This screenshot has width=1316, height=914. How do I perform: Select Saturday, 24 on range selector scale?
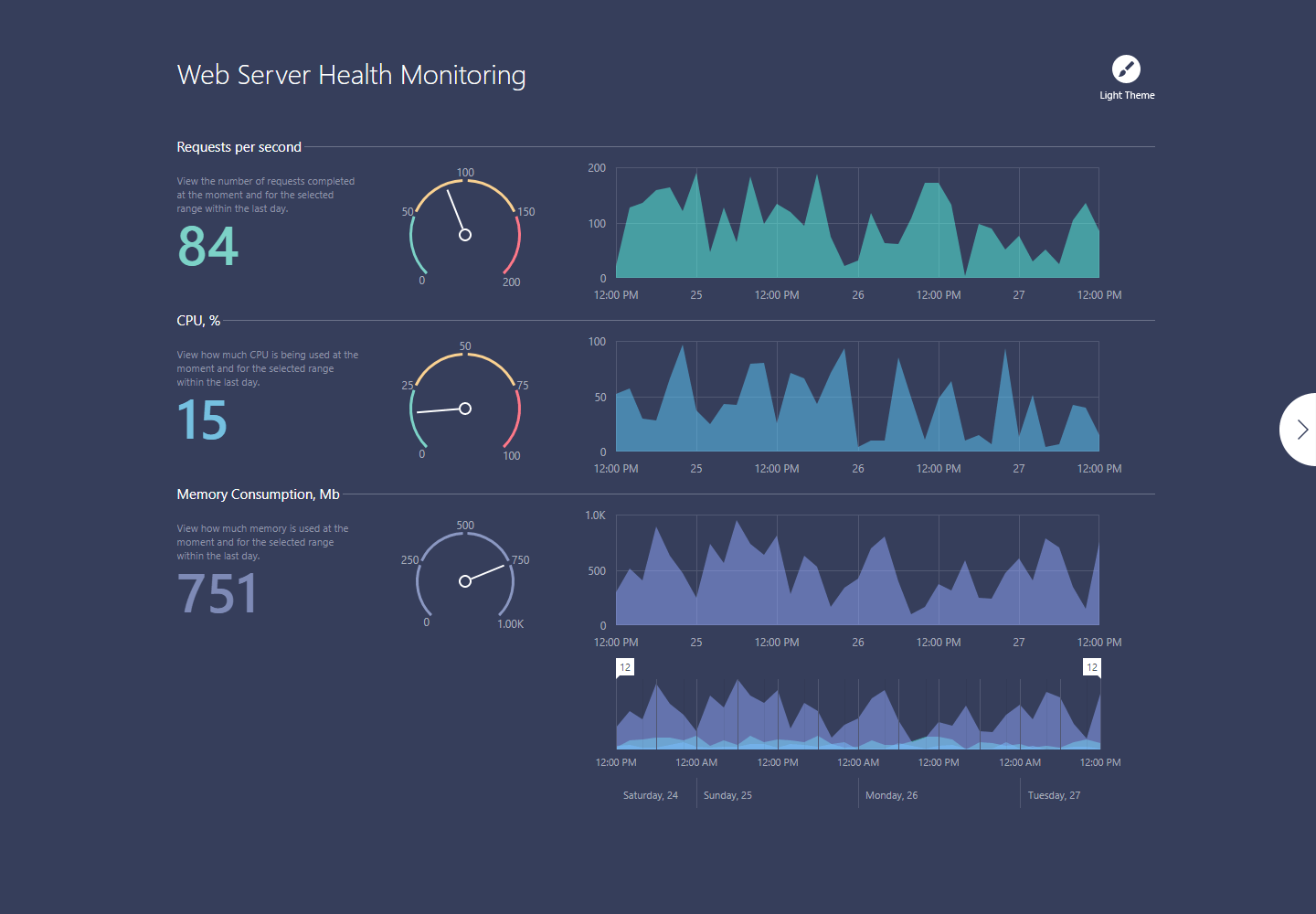pos(651,795)
